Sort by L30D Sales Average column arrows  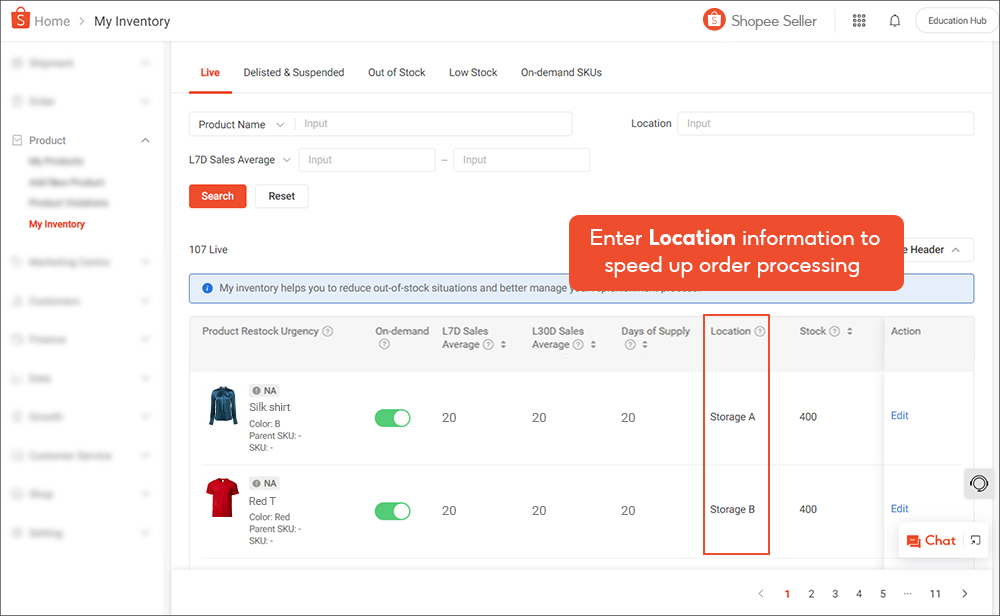pos(593,344)
